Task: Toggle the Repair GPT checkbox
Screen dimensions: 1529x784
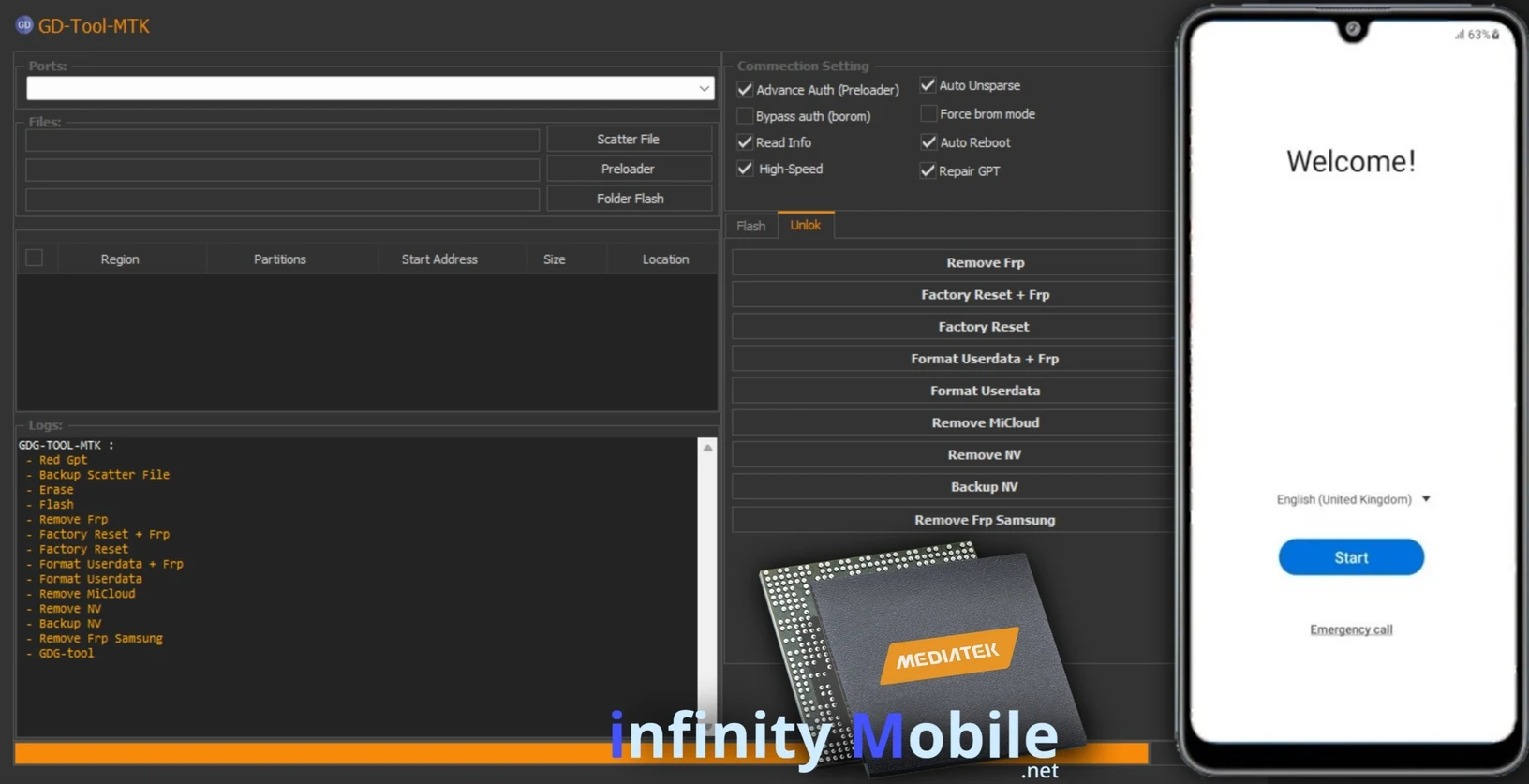Action: tap(928, 170)
